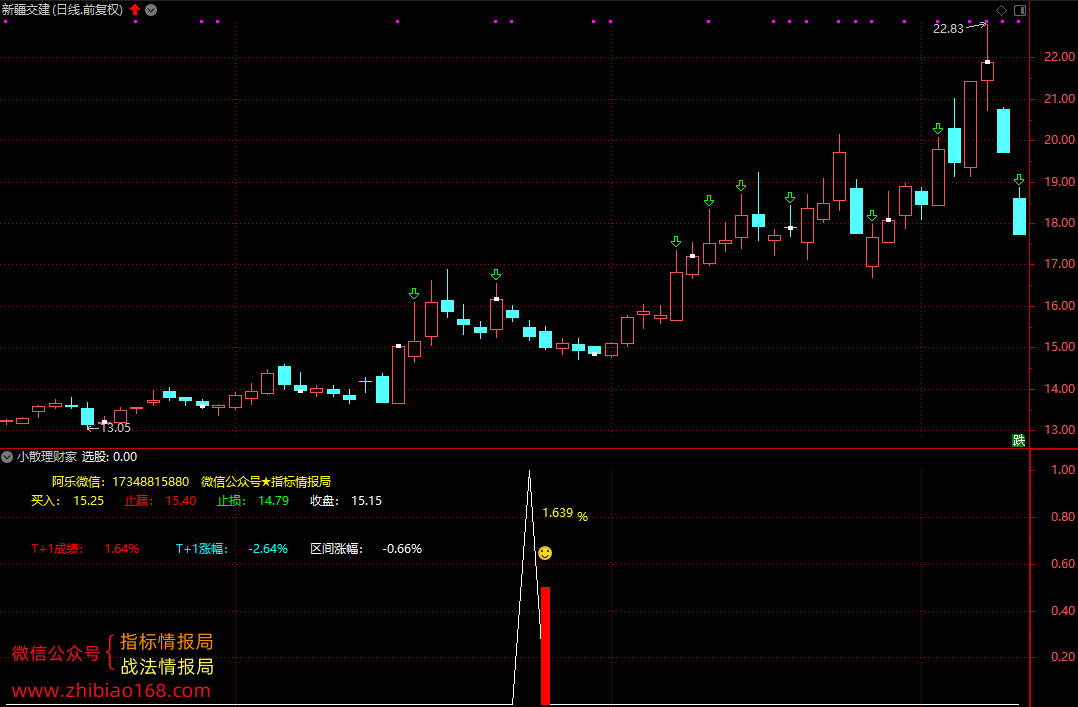Click the 1.00 indicator axis label
This screenshot has width=1078, height=707.
coord(1063,470)
